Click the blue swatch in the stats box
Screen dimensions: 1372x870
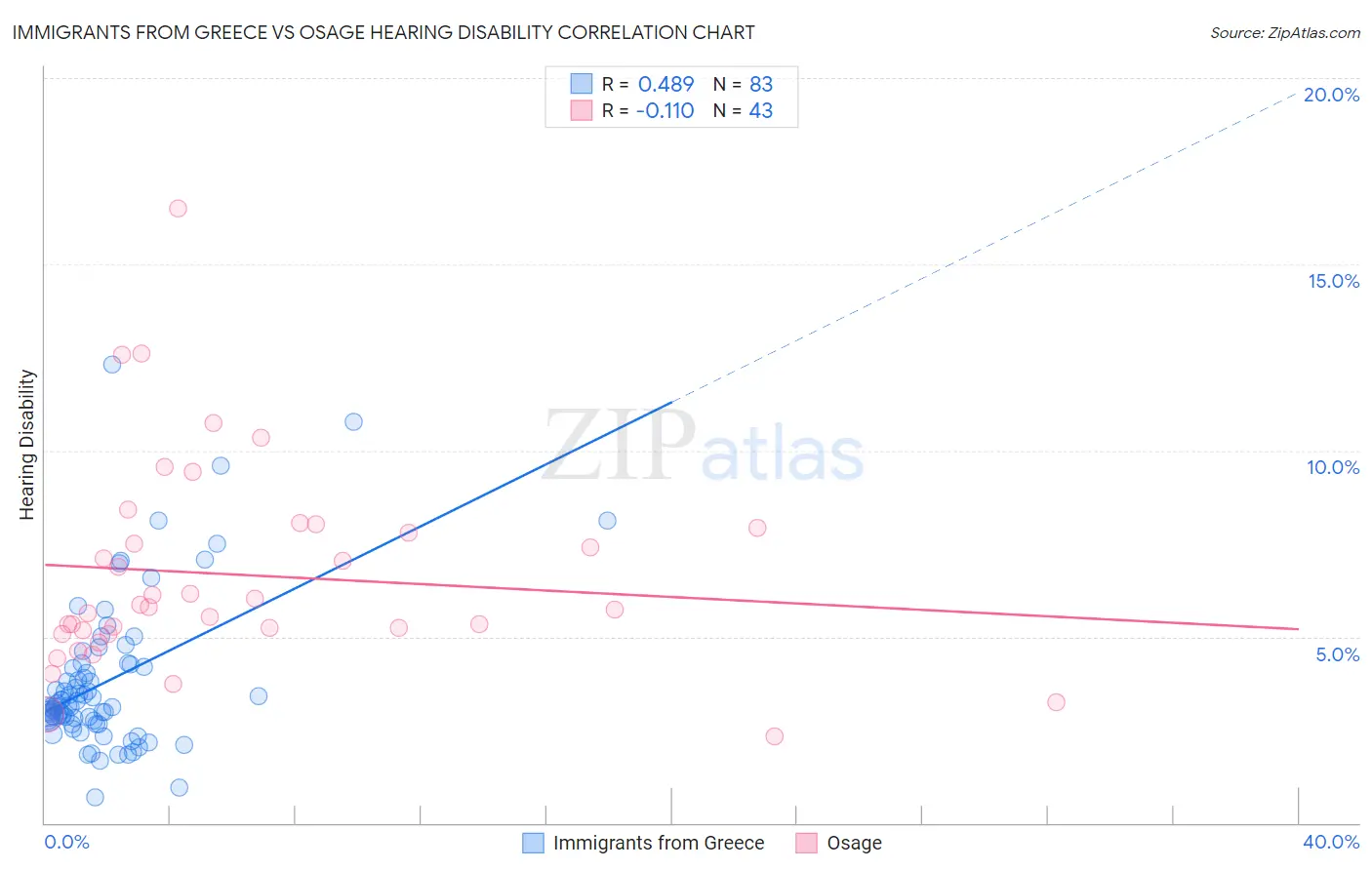pos(582,84)
